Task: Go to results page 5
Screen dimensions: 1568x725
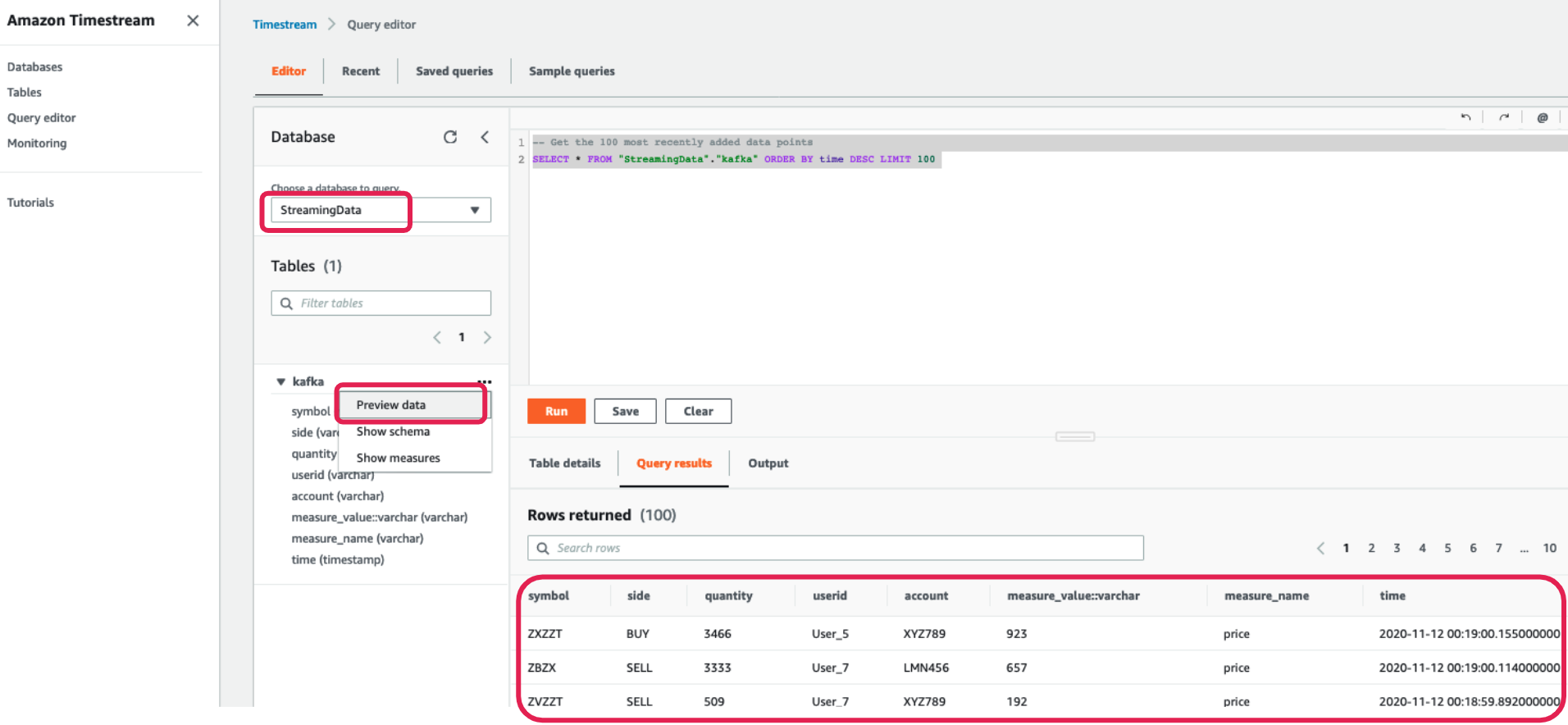Action: (x=1447, y=548)
